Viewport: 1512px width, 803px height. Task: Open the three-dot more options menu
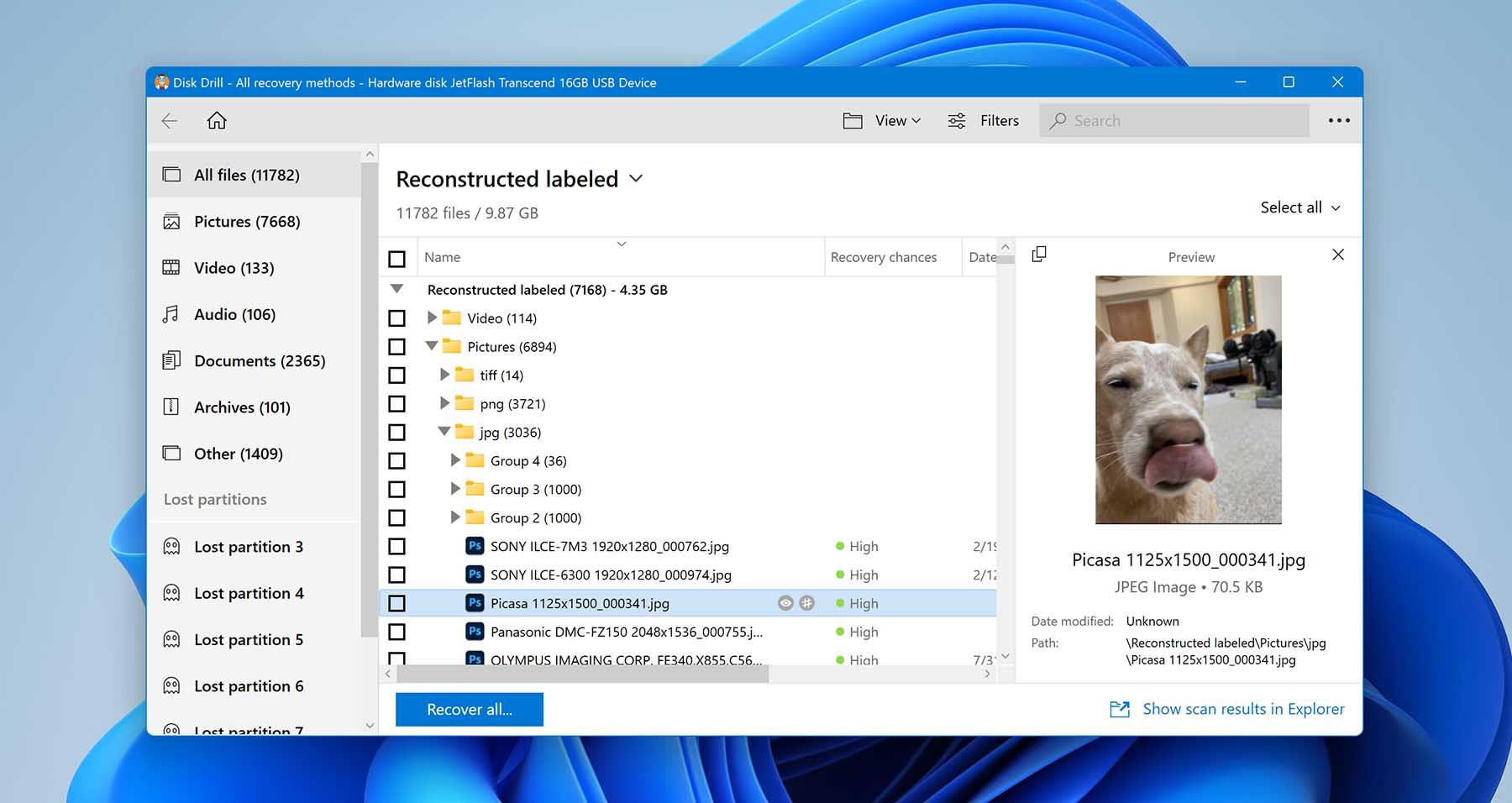pos(1339,121)
